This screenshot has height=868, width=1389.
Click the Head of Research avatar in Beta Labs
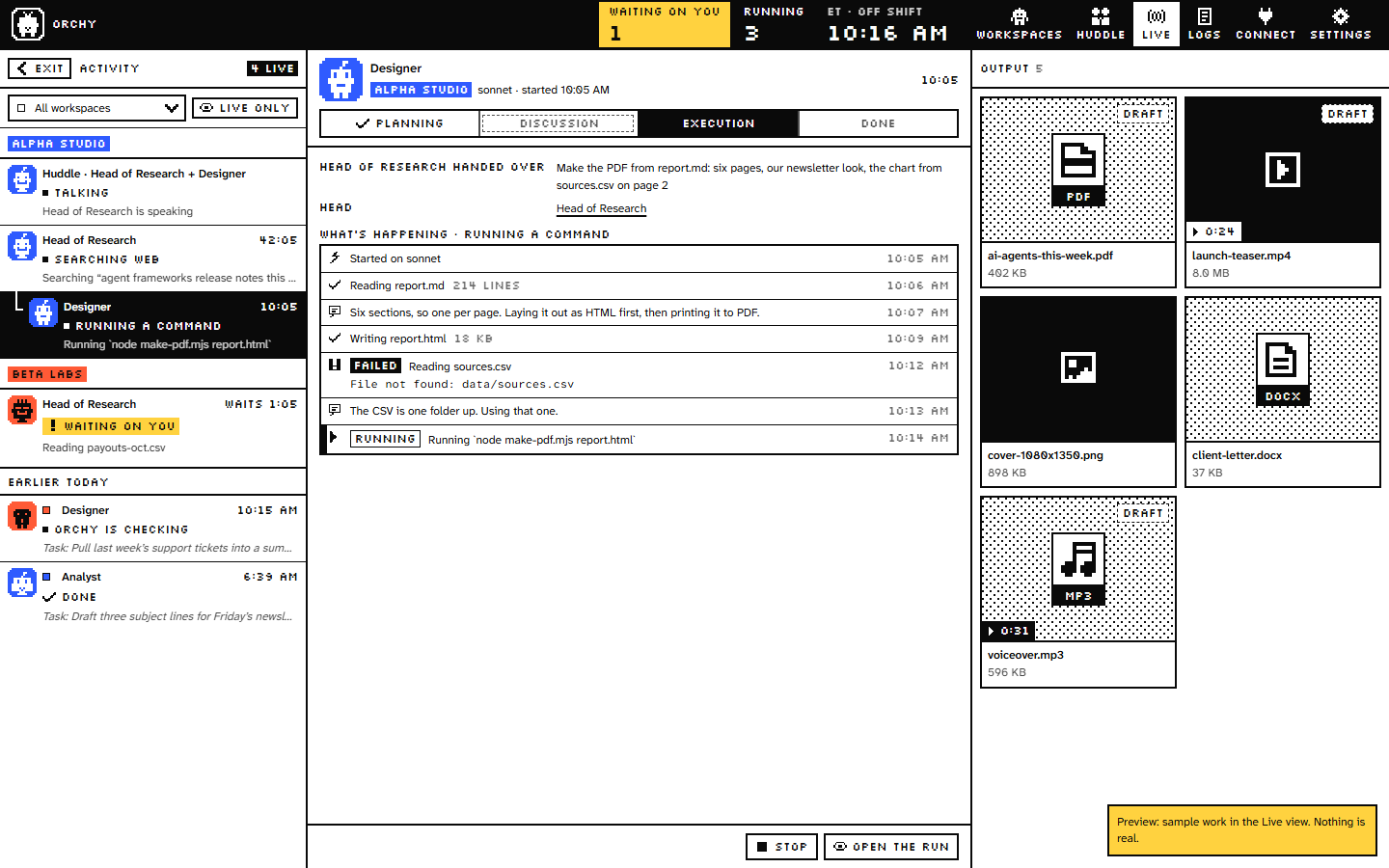coord(22,410)
